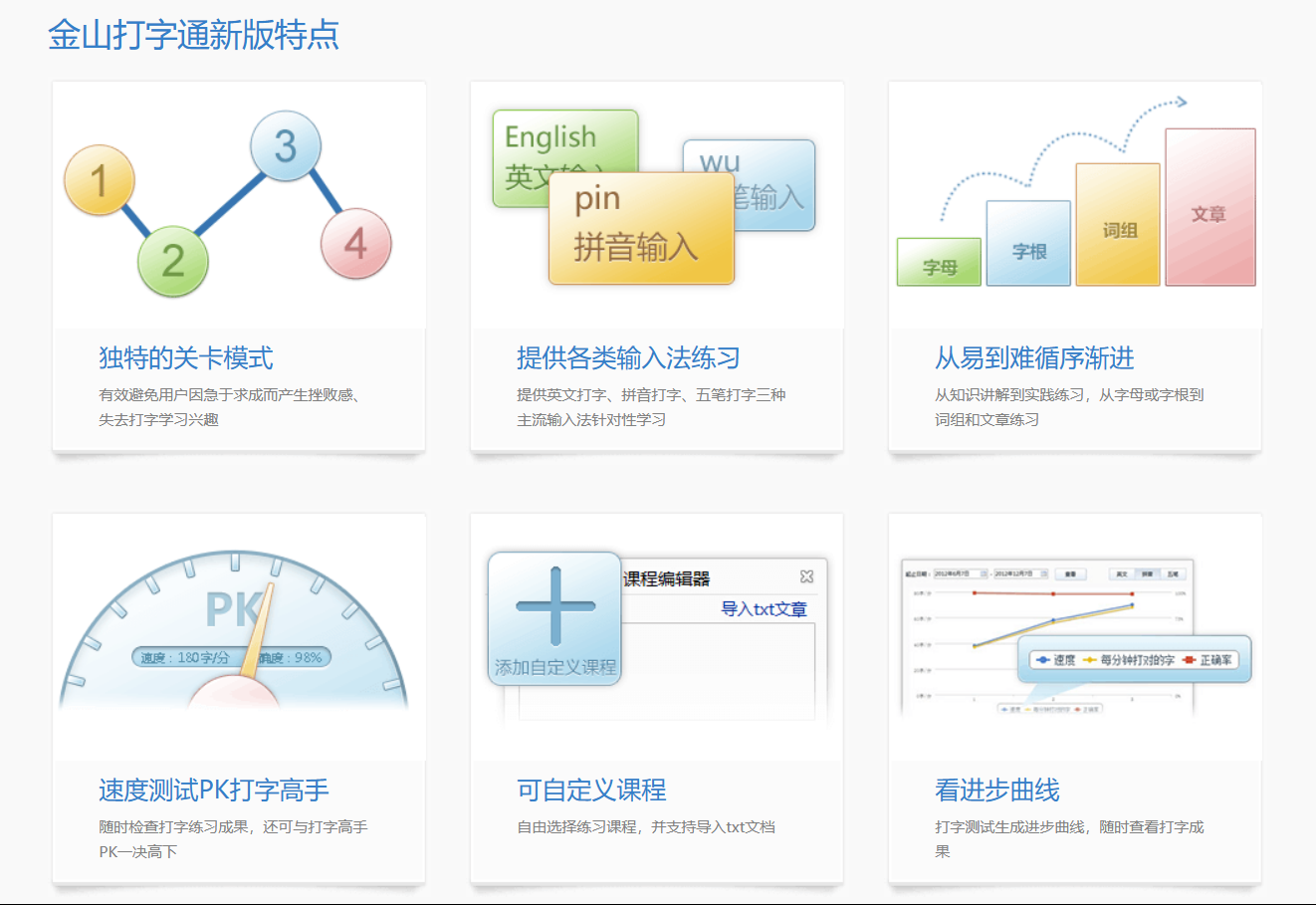Screen dimensions: 1316x905
Task: Click the 打字测试生成进步曲线 description text
Action: click(x=1069, y=839)
